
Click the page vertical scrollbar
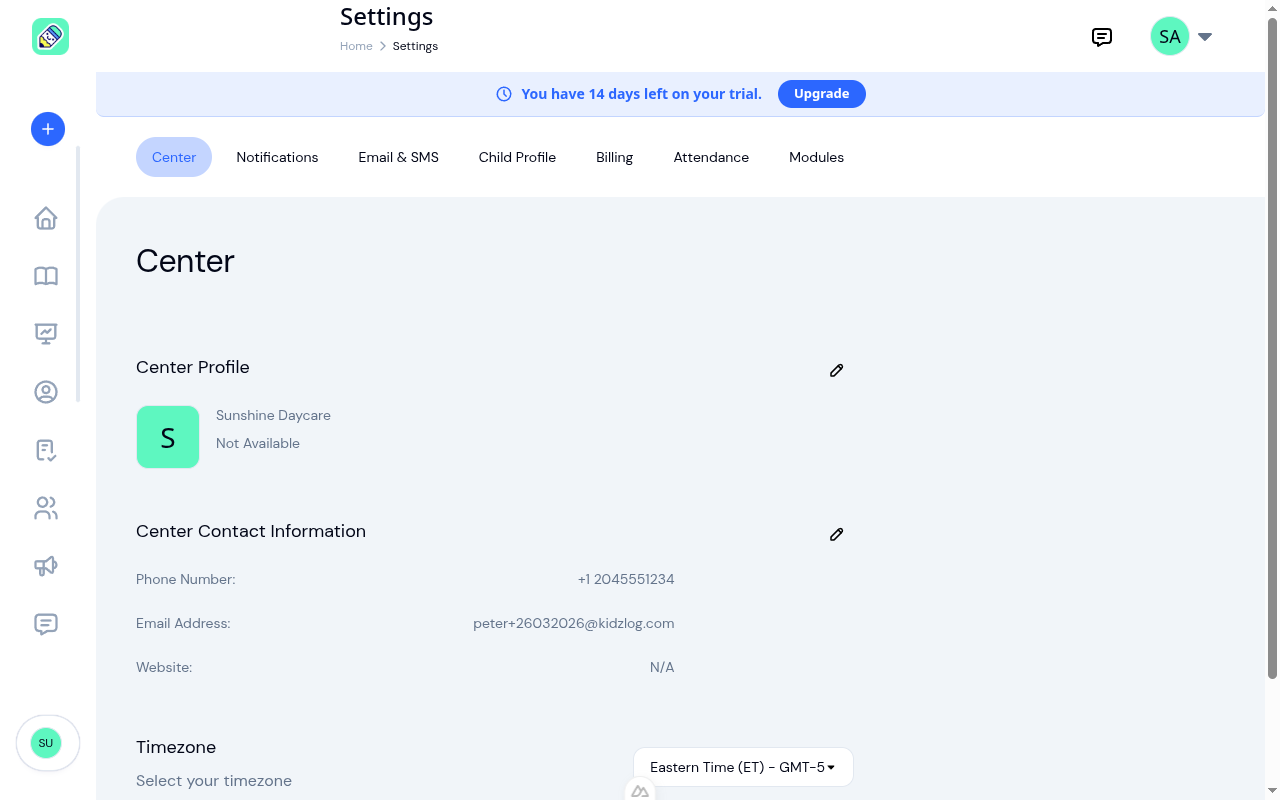click(1272, 349)
